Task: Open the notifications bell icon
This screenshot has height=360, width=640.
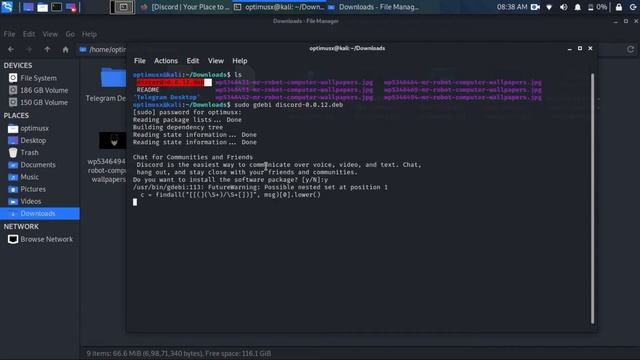Action: [578, 7]
